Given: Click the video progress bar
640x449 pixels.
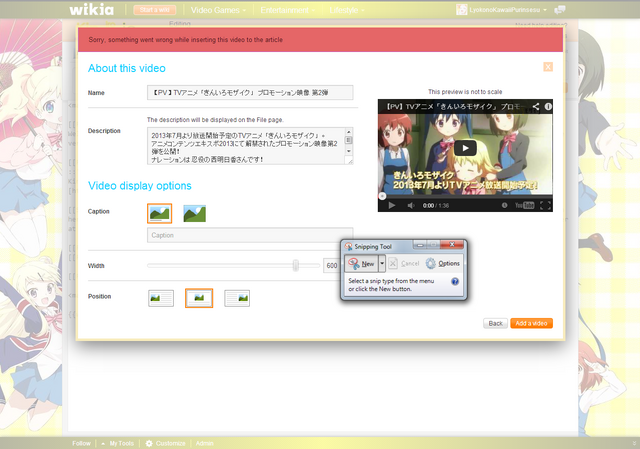Looking at the screenshot, I should coord(465,196).
